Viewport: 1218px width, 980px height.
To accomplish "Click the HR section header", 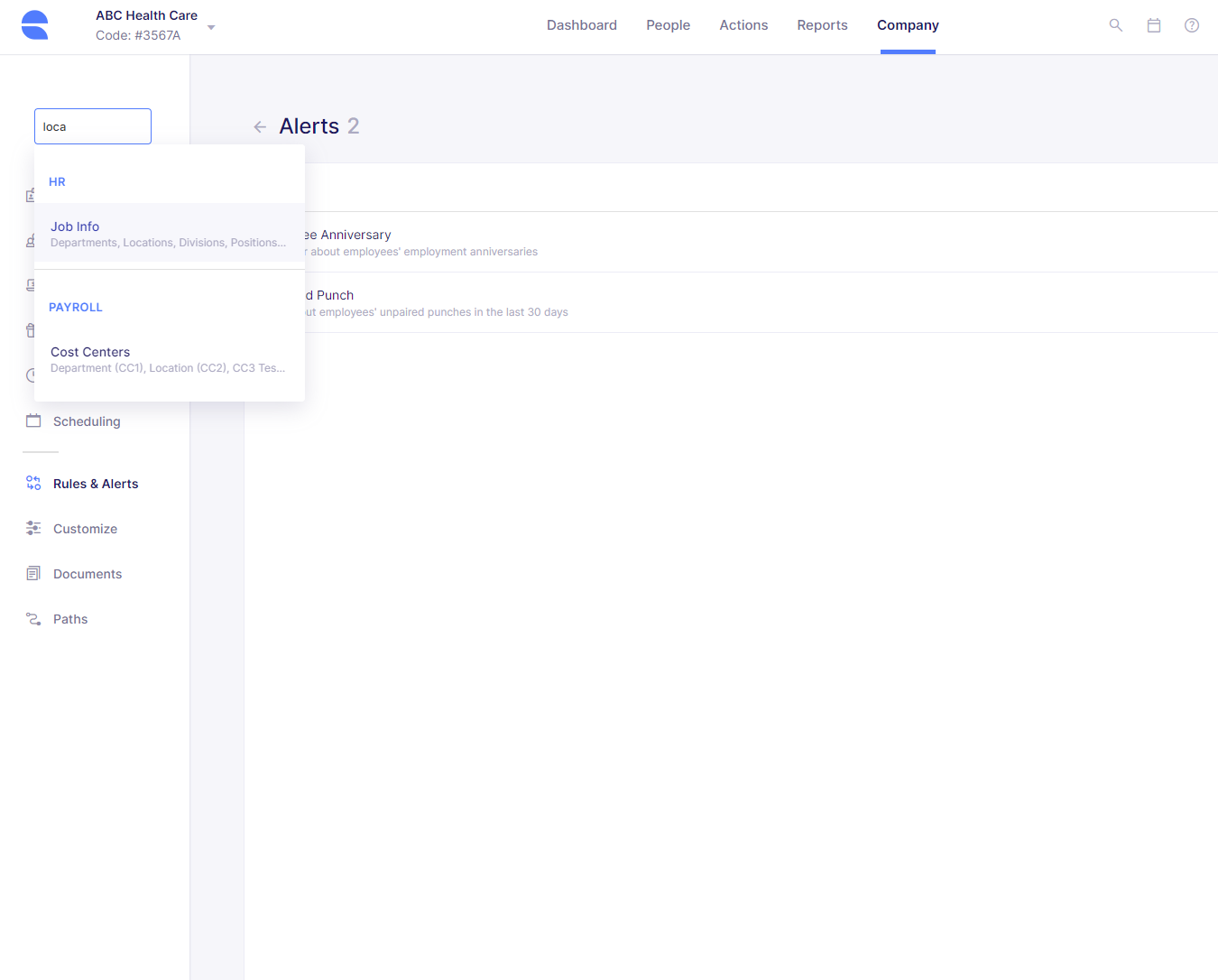I will pyautogui.click(x=57, y=181).
